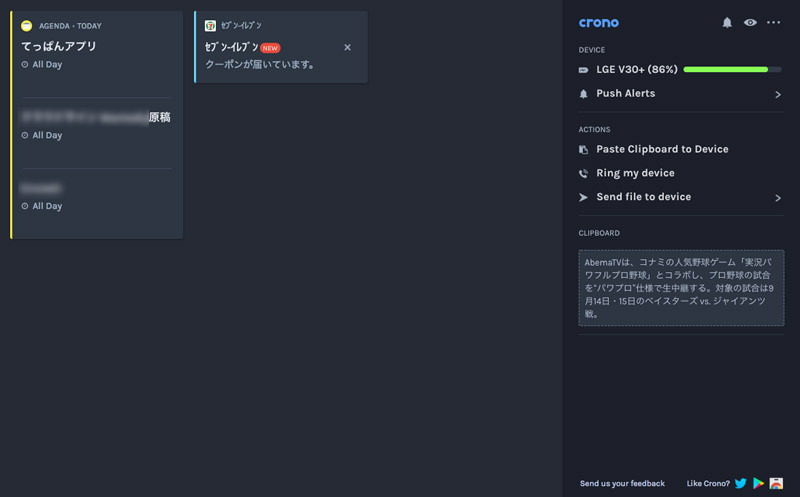This screenshot has width=800, height=497.
Task: Click the Push Alerts bell icon
Action: pyautogui.click(x=584, y=94)
